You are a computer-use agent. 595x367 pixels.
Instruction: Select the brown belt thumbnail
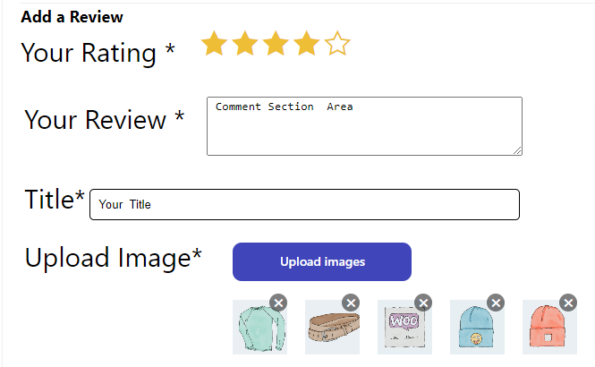(332, 327)
